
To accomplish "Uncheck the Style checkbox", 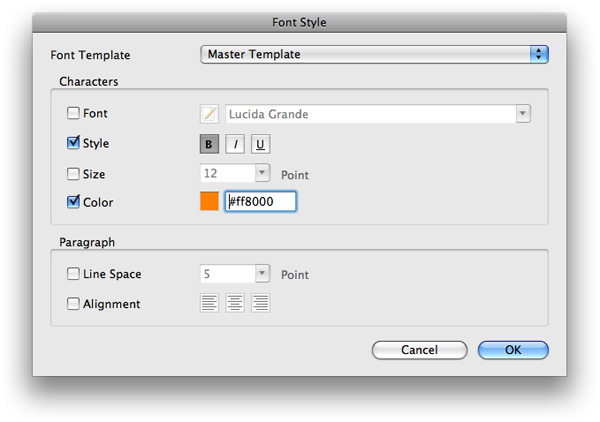I will [x=73, y=143].
